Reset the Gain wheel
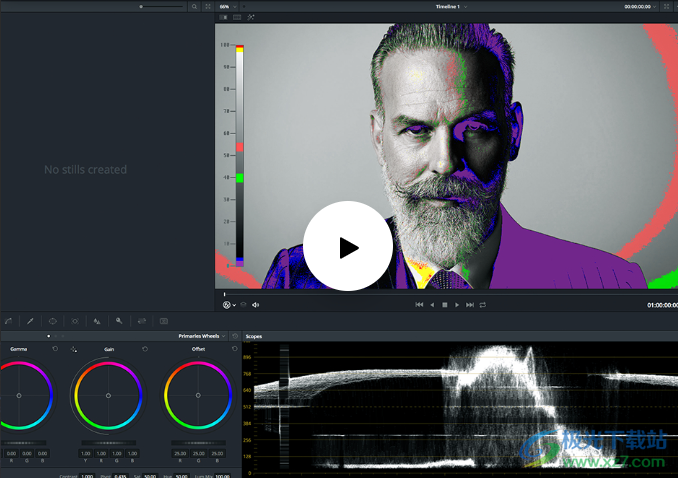678x478 pixels. click(x=145, y=349)
